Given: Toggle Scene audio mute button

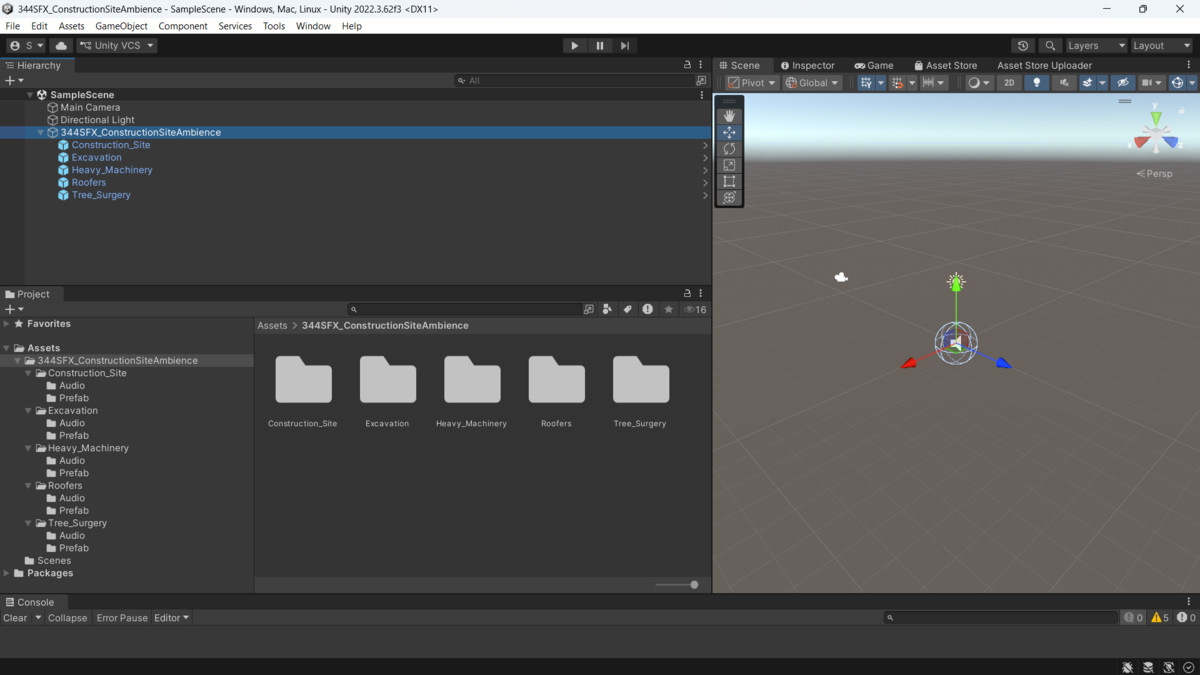Looking at the screenshot, I should pos(1063,83).
